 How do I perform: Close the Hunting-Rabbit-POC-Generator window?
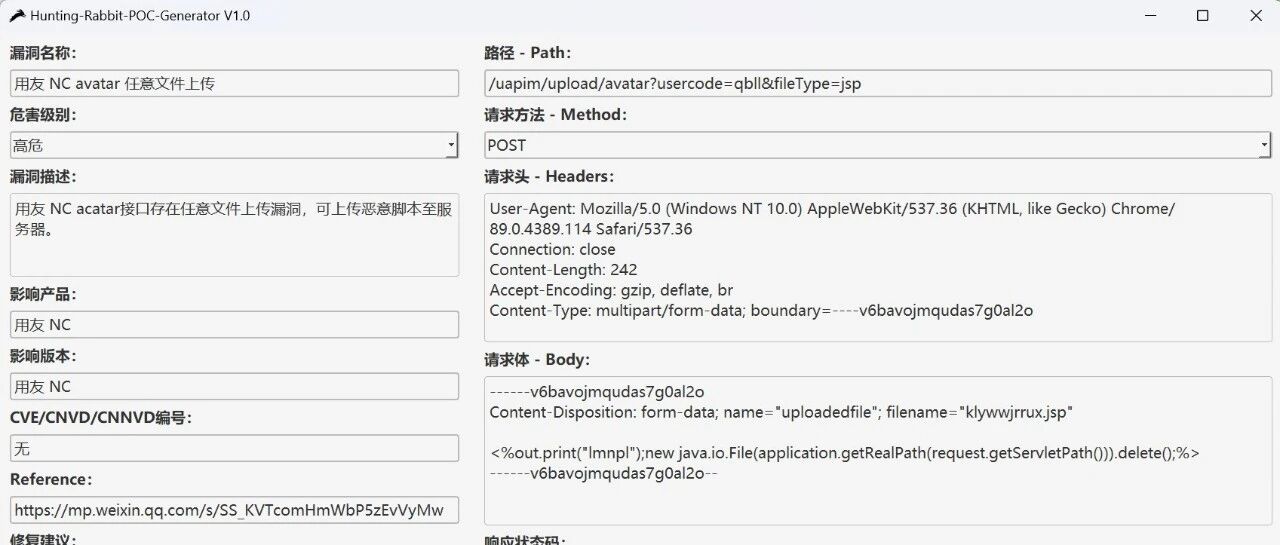click(1256, 16)
